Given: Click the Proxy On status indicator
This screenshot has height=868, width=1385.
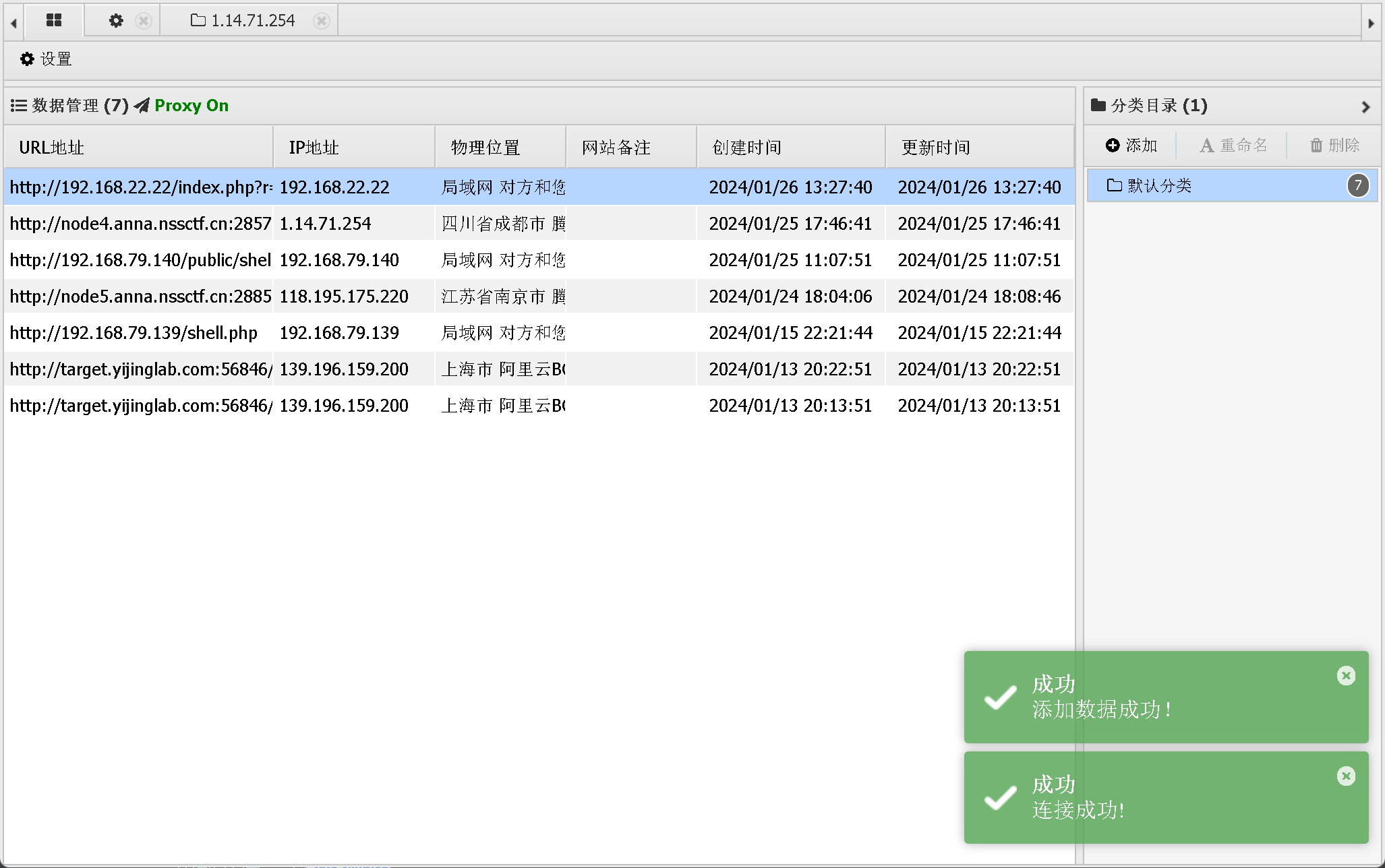Looking at the screenshot, I should (x=191, y=106).
